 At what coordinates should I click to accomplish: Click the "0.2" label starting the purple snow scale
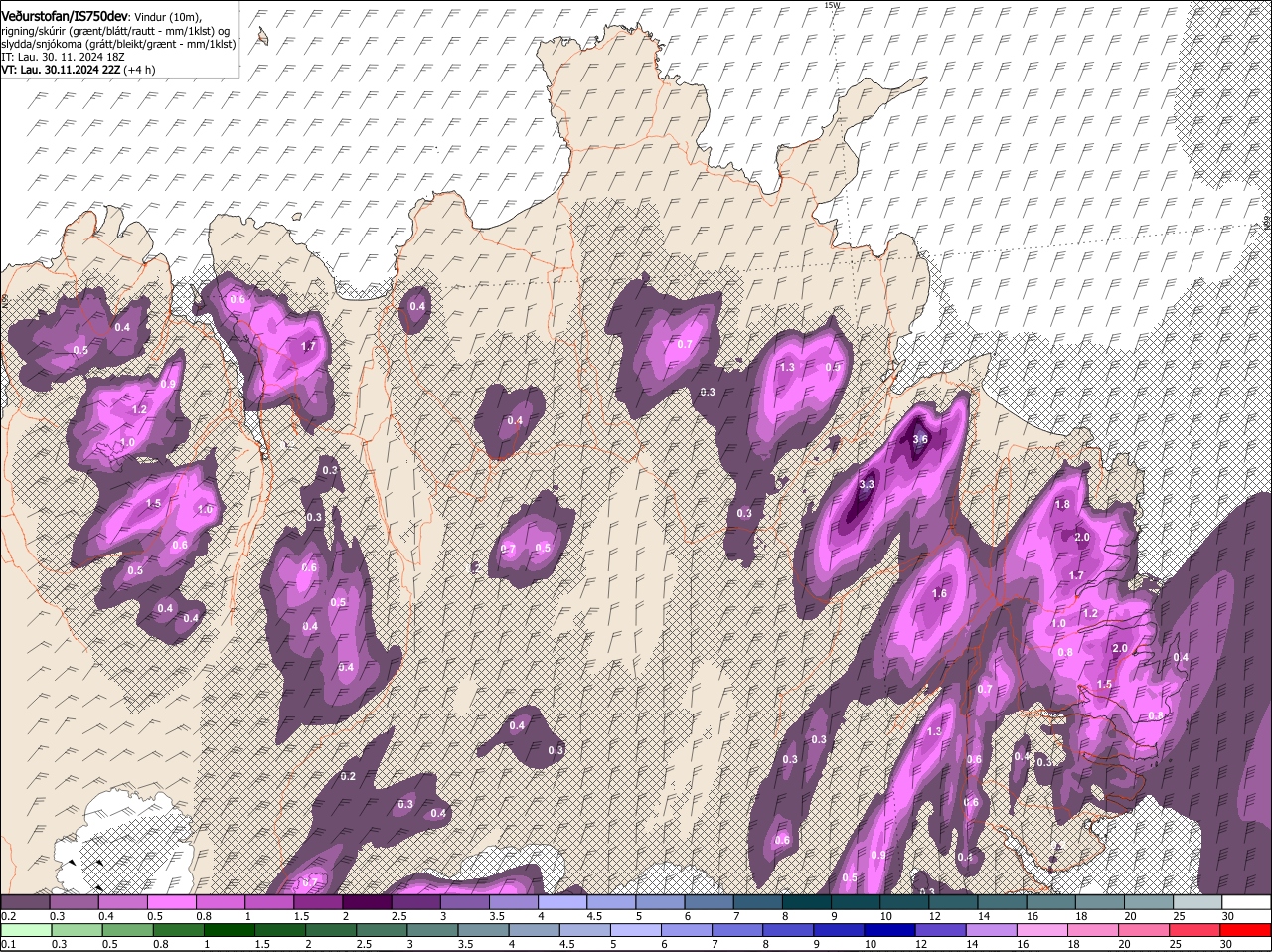pyautogui.click(x=8, y=916)
